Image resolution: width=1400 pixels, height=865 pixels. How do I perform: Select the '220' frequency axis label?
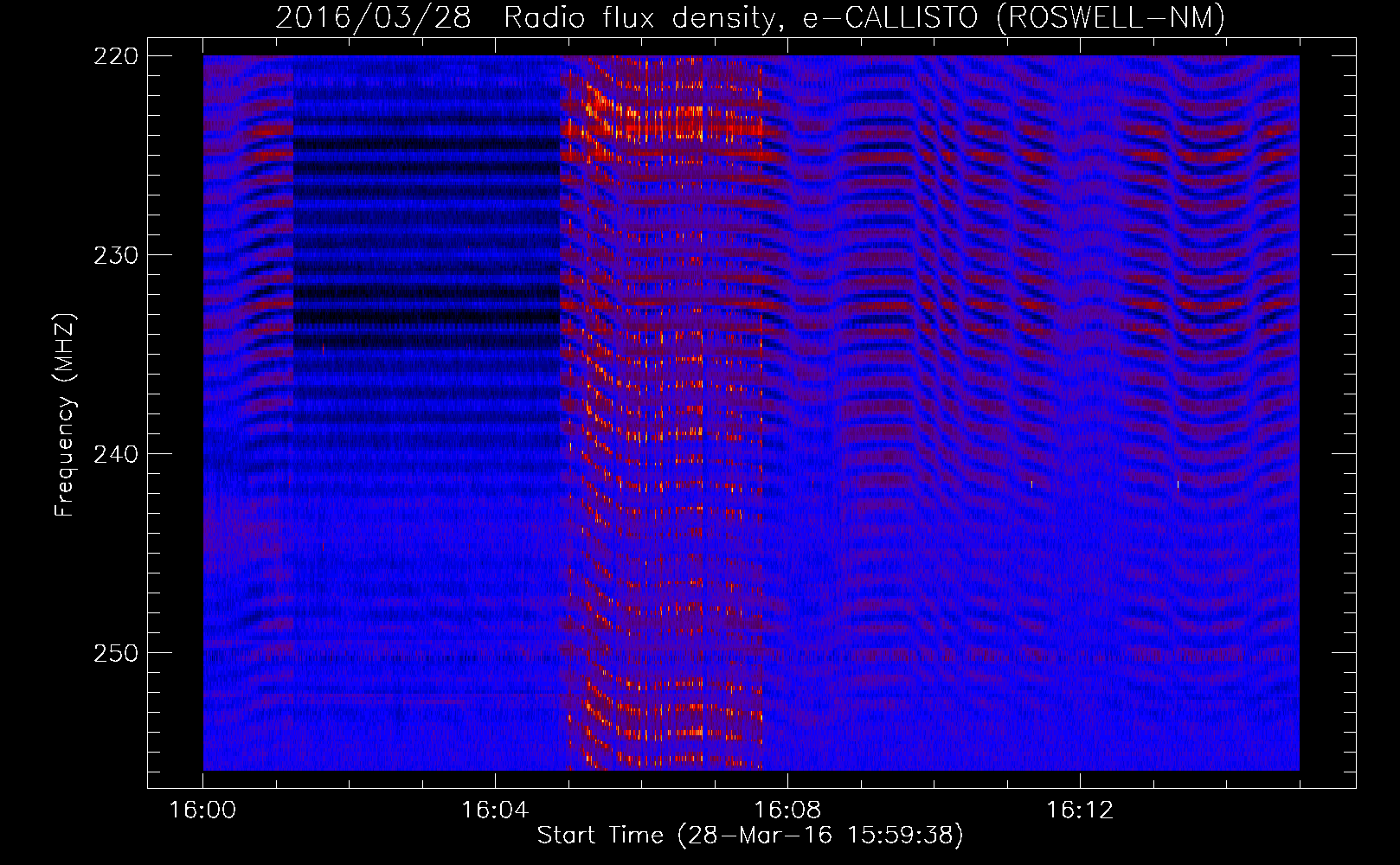[x=115, y=56]
